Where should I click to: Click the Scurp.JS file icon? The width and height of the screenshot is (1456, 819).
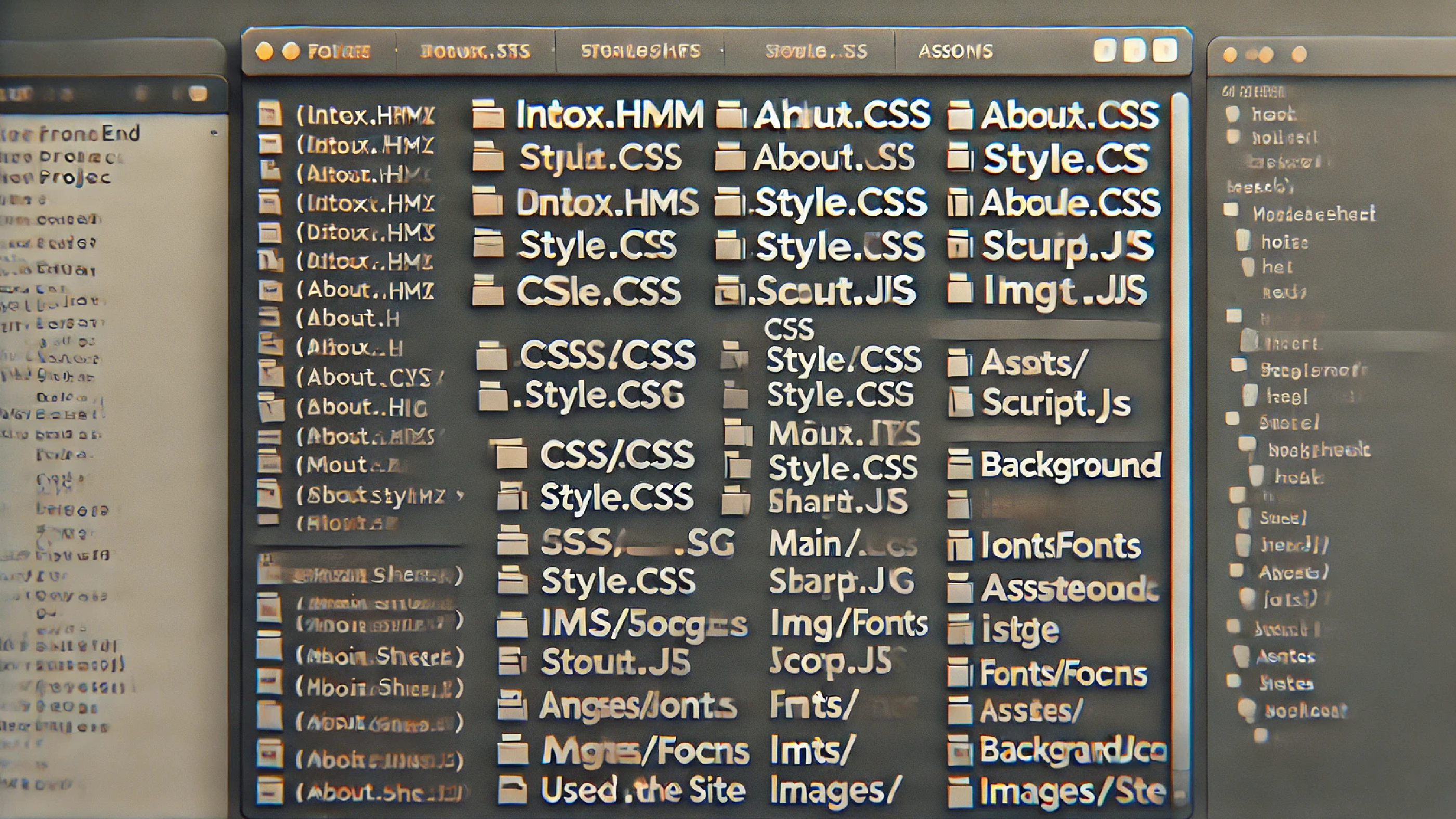coord(961,244)
